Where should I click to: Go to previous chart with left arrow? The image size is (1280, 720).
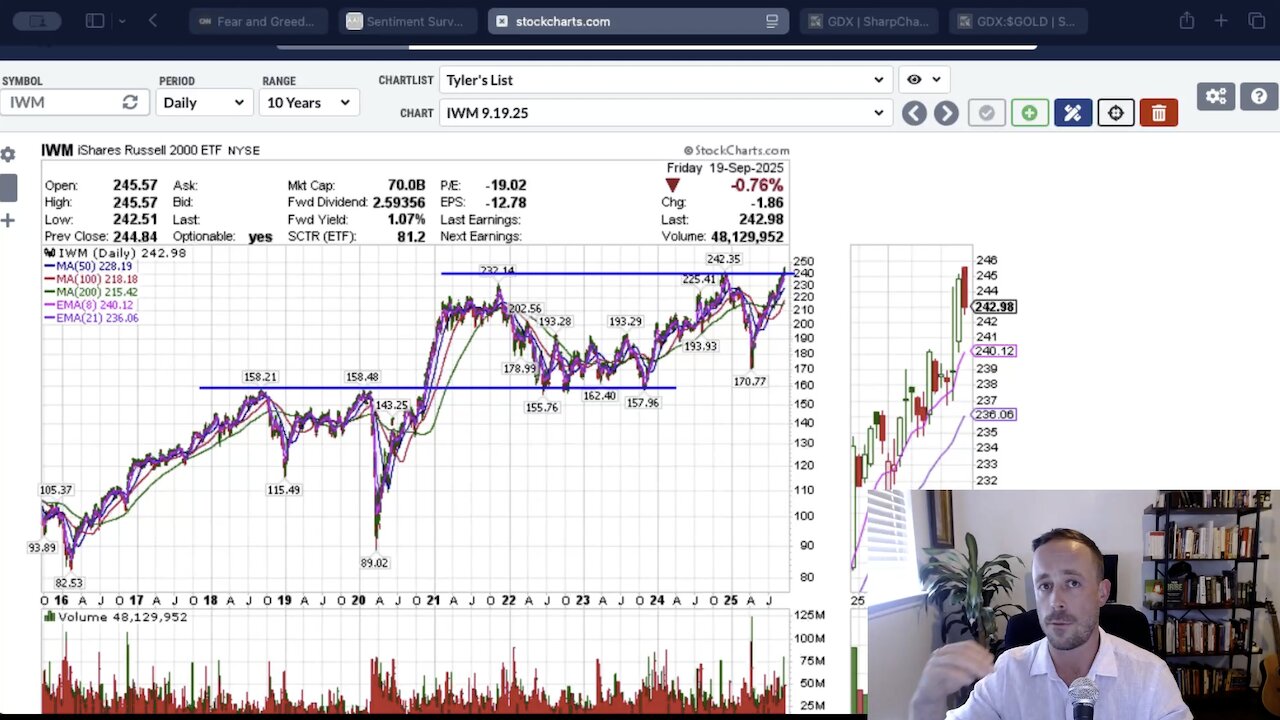pos(914,113)
